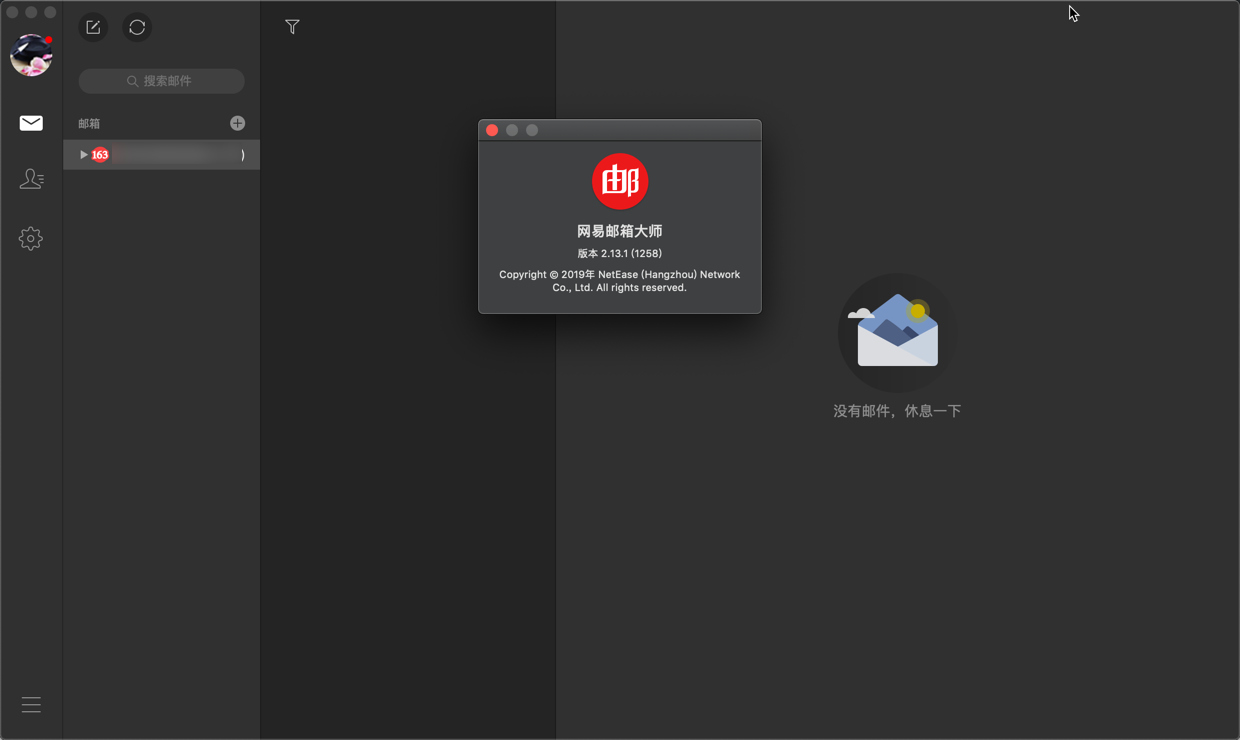The height and width of the screenshot is (740, 1240).
Task: Close the About 网易邮箱大师 dialog
Action: pos(492,130)
